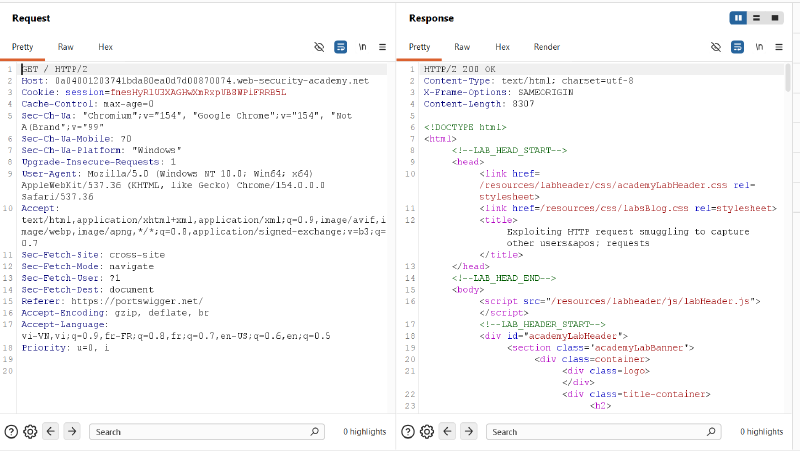Viewport: 800px width, 451px height.
Task: Click magnifier icon in Request search
Action: [314, 432]
